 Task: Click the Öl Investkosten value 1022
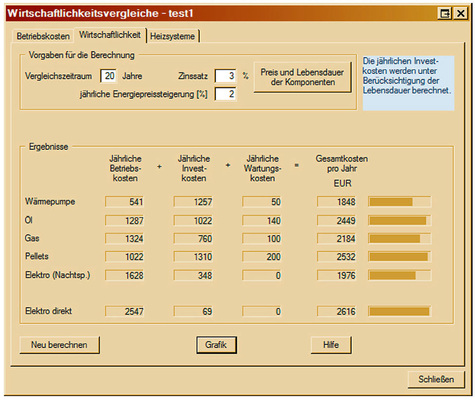point(193,220)
